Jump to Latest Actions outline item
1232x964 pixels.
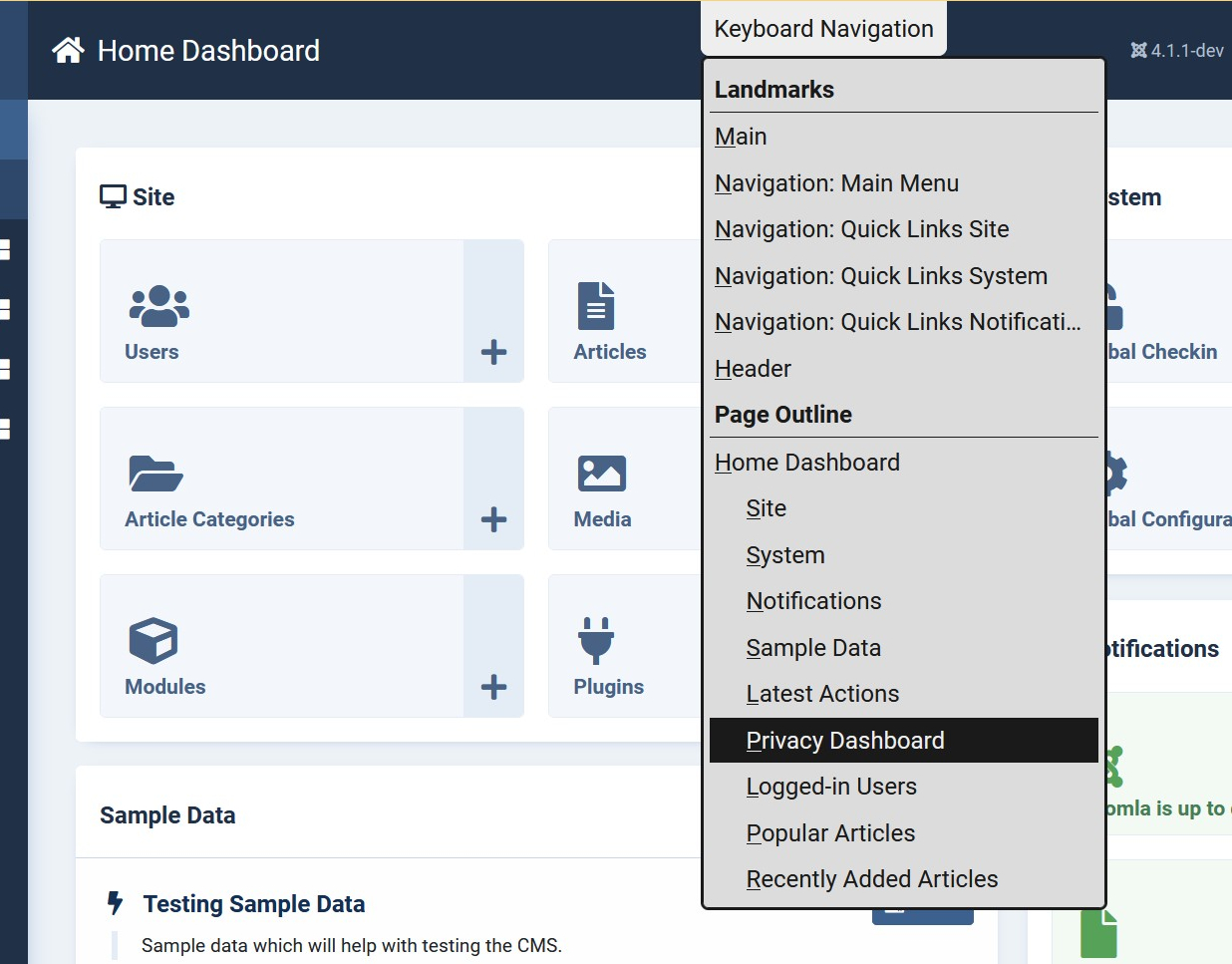822,694
